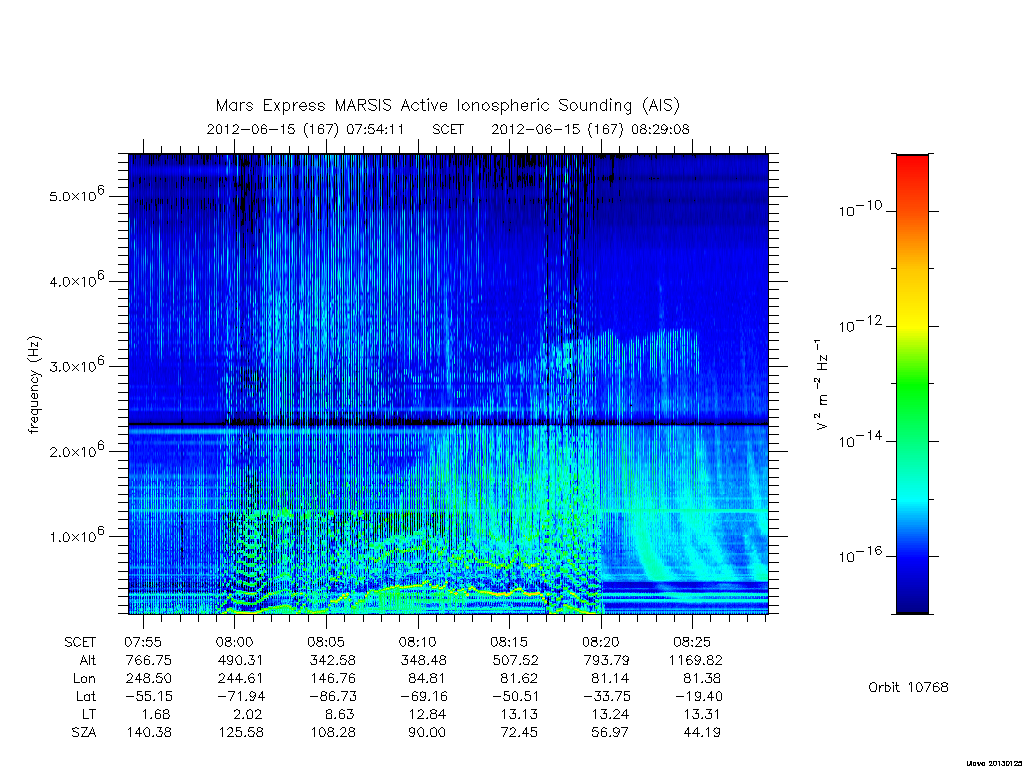Click the longitude value 248.50
The width and height of the screenshot is (1024, 768).
coord(148,679)
